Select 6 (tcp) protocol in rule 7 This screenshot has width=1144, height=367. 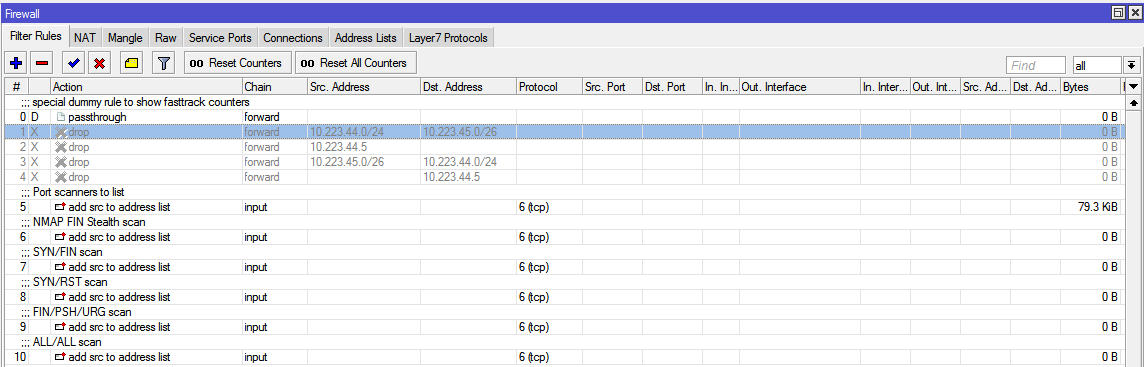[x=534, y=267]
